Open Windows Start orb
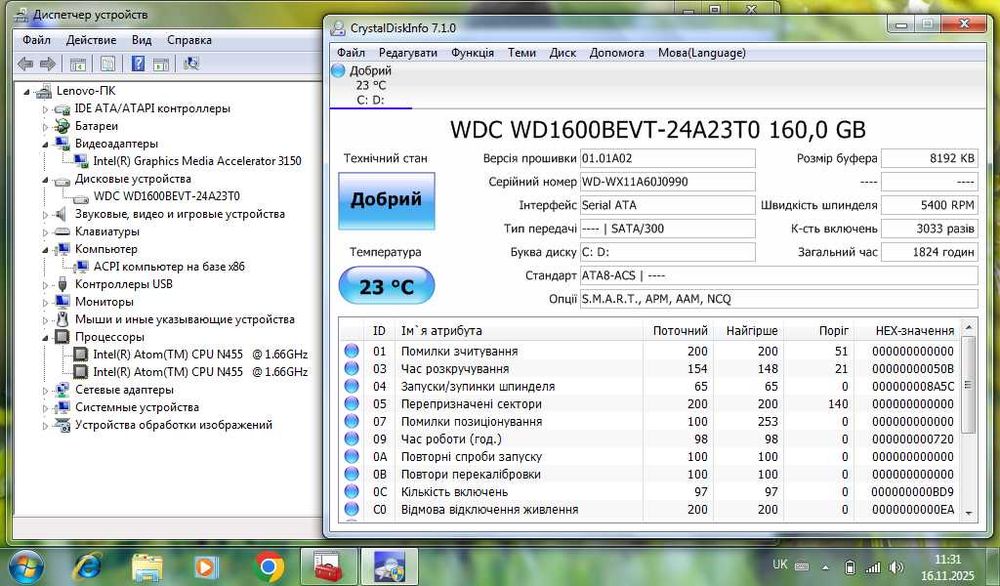 (x=26, y=567)
